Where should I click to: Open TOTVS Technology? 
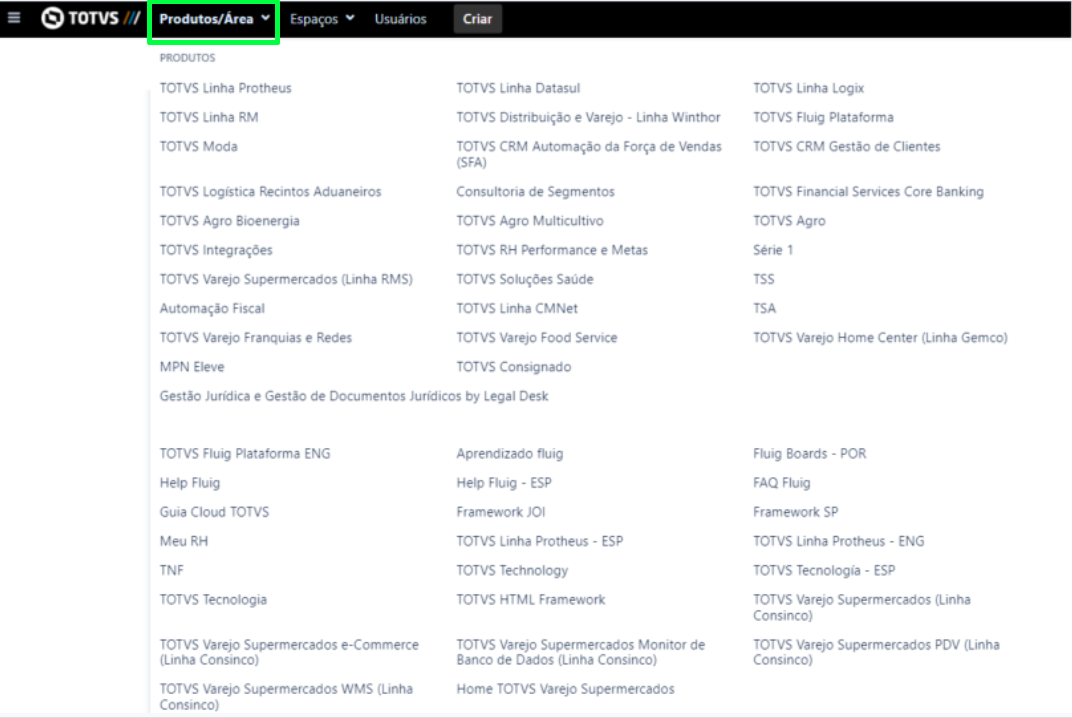512,571
